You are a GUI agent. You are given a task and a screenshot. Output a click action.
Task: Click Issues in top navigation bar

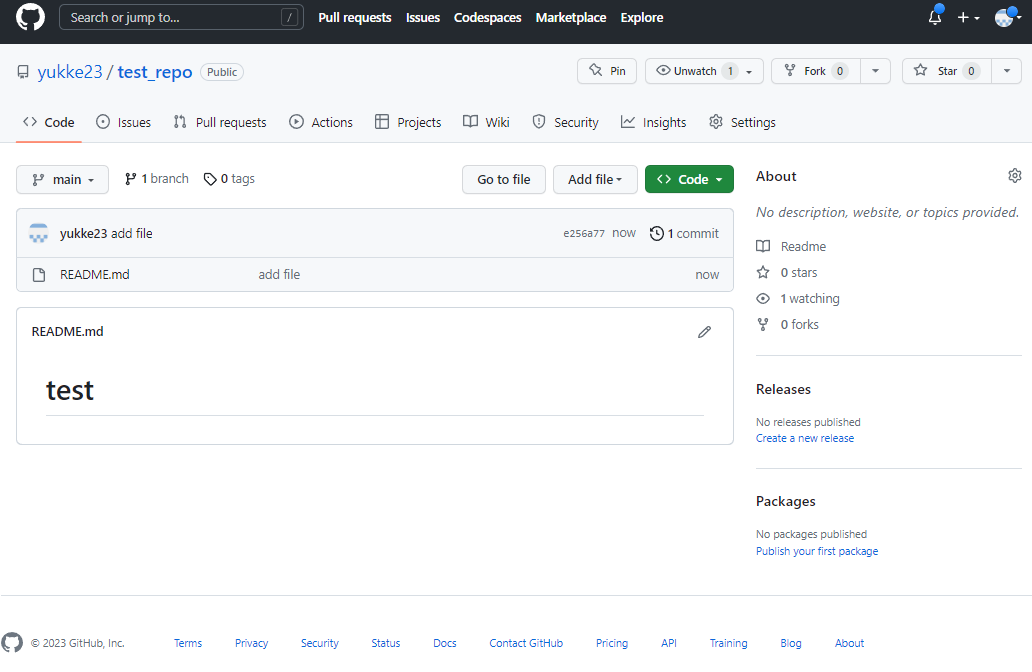[423, 18]
